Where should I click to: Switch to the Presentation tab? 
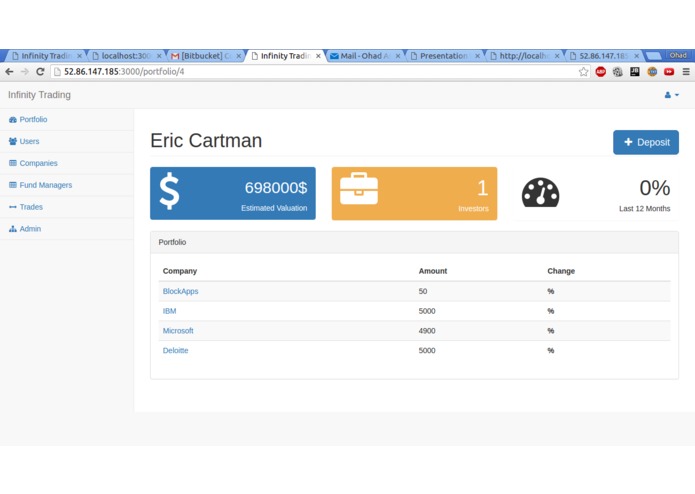pos(444,56)
